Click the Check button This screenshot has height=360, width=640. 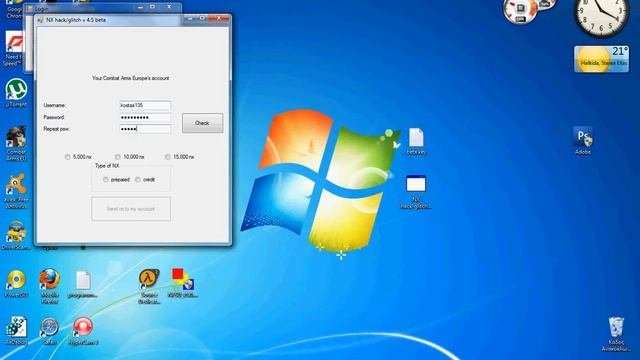coord(202,123)
